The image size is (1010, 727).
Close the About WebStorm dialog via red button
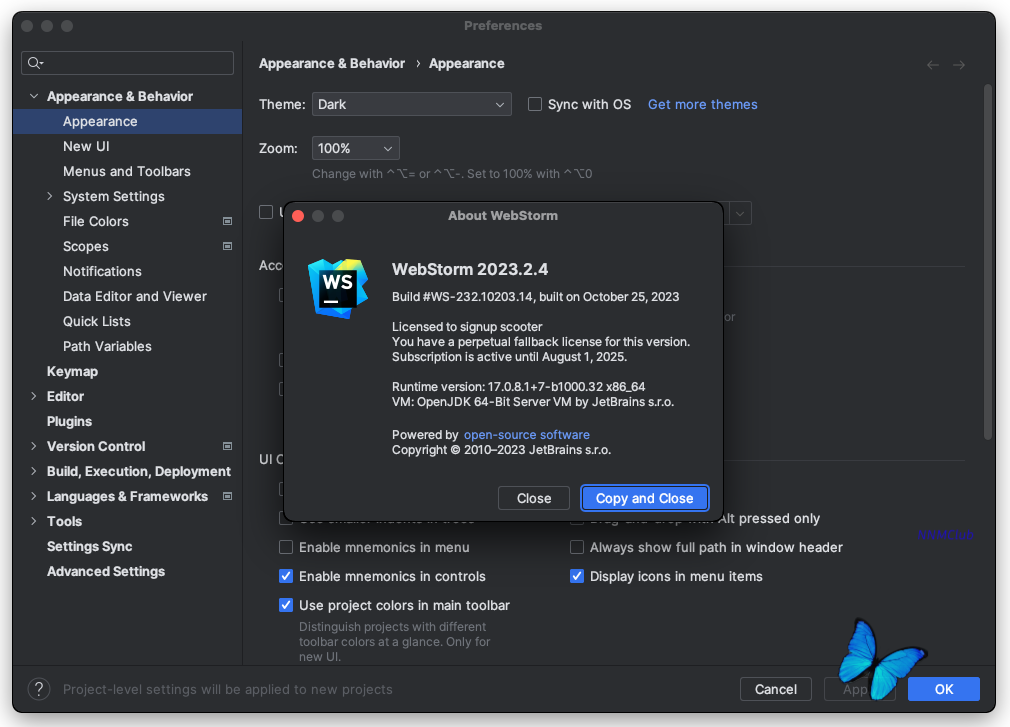(298, 216)
